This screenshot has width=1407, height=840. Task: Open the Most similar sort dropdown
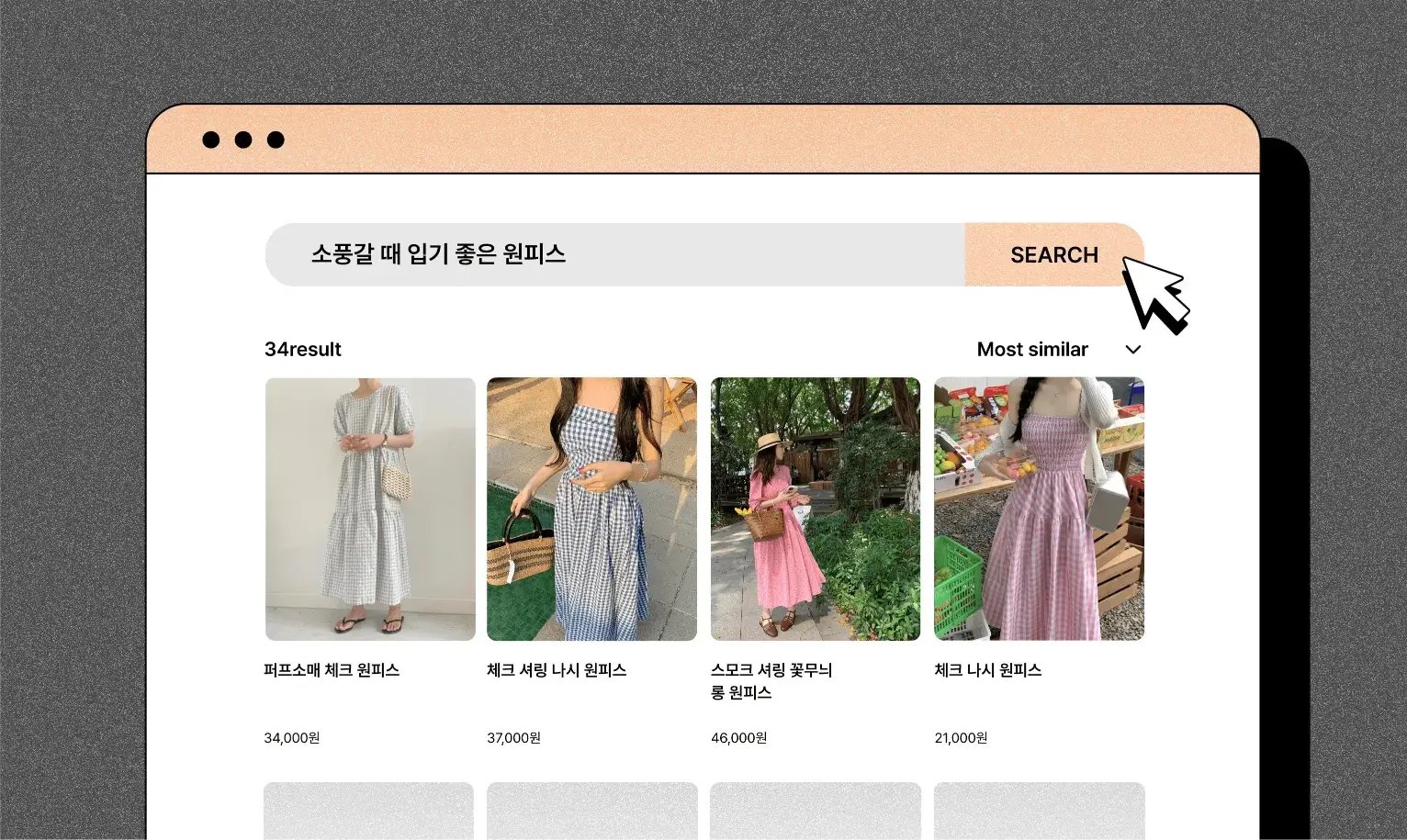pos(1032,349)
